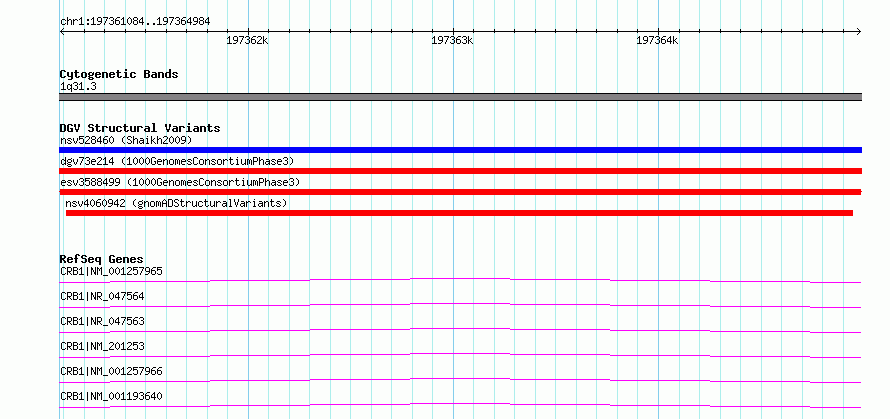Select the CRB1|NM_201253 magenta gene line
Image resolution: width=890 pixels, height=419 pixels.
click(x=460, y=355)
